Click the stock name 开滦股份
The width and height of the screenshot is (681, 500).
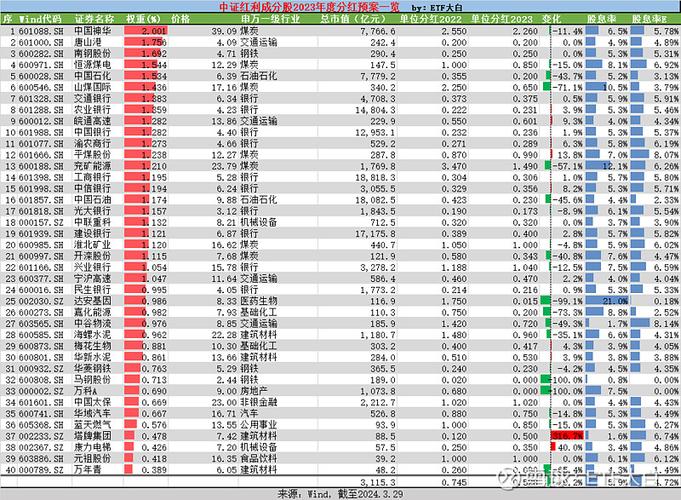93,256
